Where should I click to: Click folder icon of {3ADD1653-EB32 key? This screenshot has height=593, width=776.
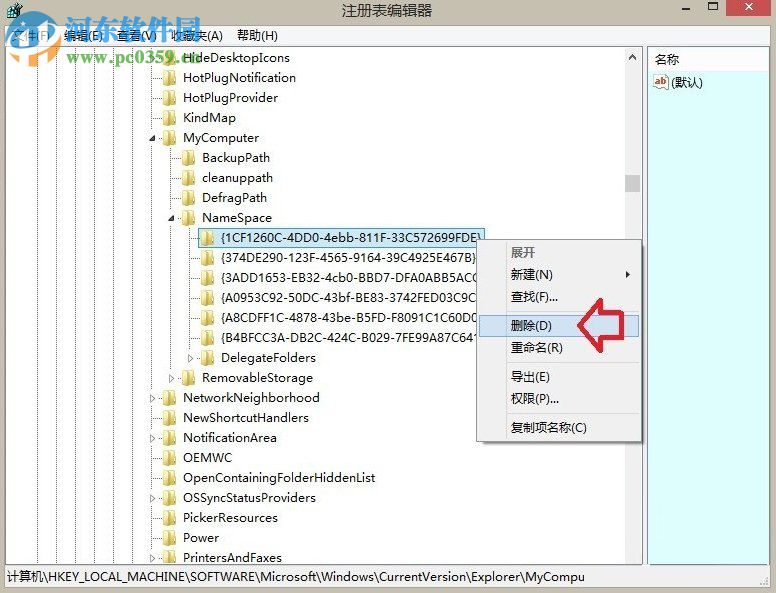tap(207, 278)
